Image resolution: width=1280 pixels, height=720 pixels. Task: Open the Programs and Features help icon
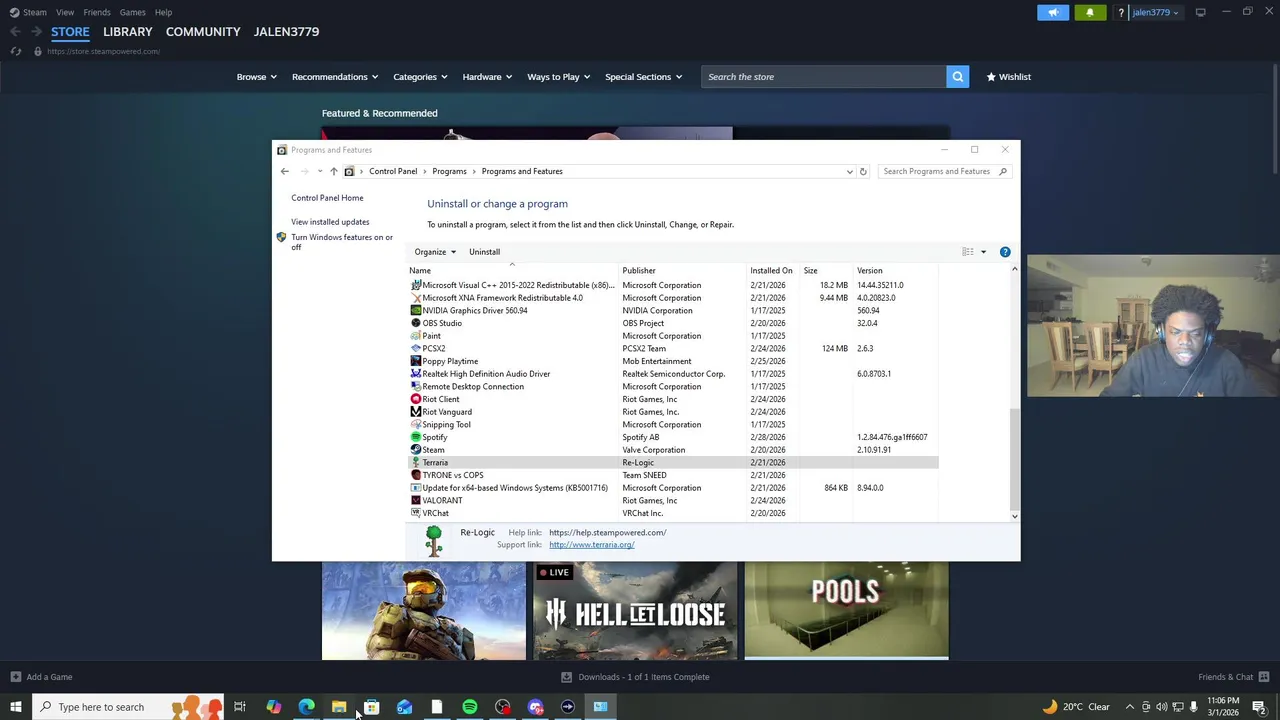(1005, 252)
